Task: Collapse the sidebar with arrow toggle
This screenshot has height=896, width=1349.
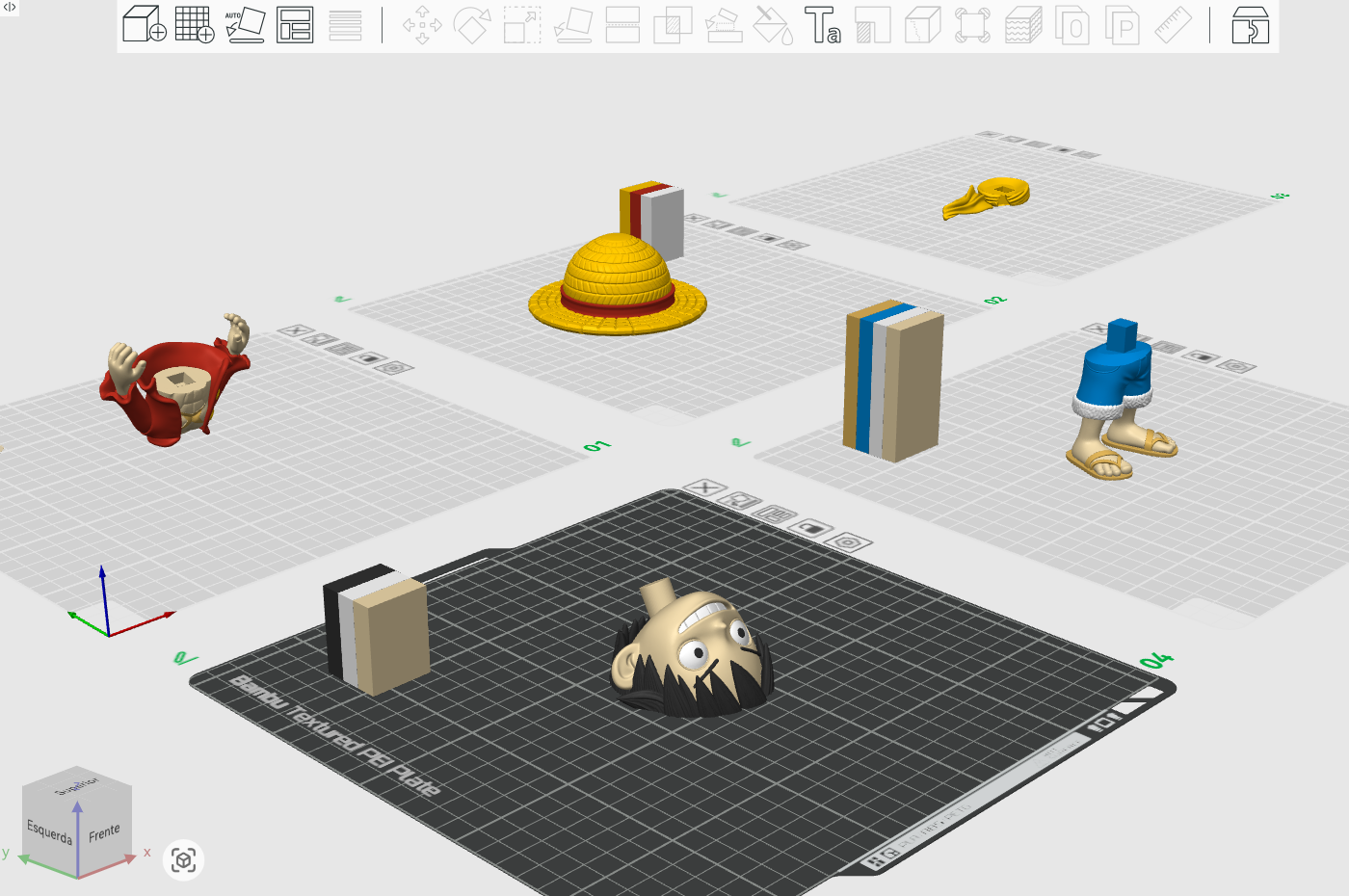Action: click(10, 7)
